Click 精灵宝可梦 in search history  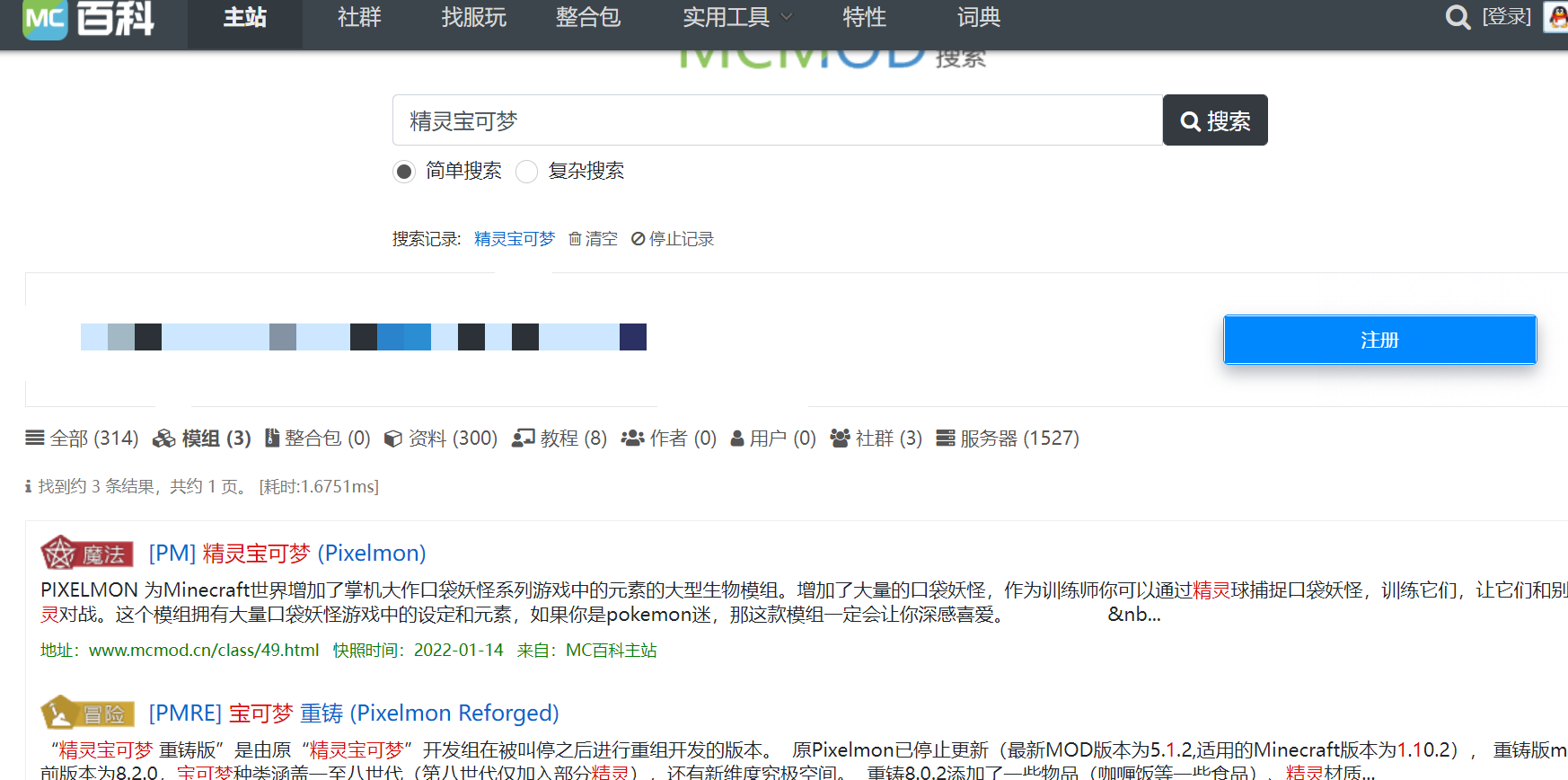tap(515, 239)
